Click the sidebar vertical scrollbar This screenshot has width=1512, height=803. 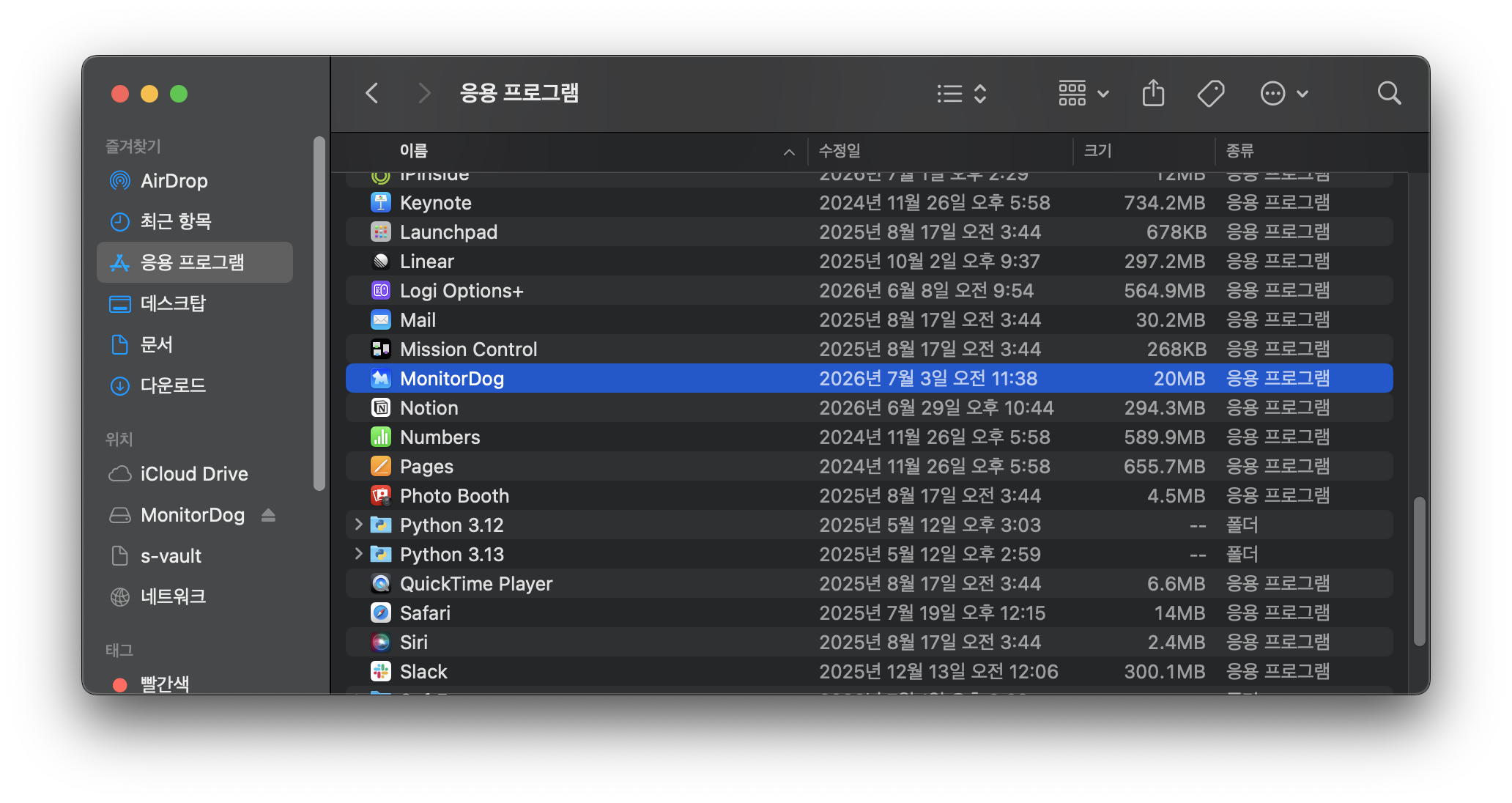click(319, 313)
